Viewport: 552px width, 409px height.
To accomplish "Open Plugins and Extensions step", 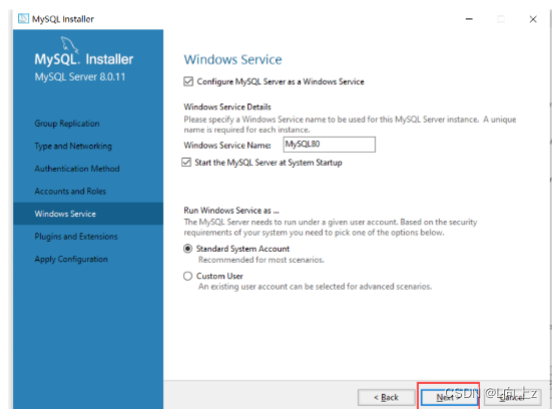I will coord(76,237).
